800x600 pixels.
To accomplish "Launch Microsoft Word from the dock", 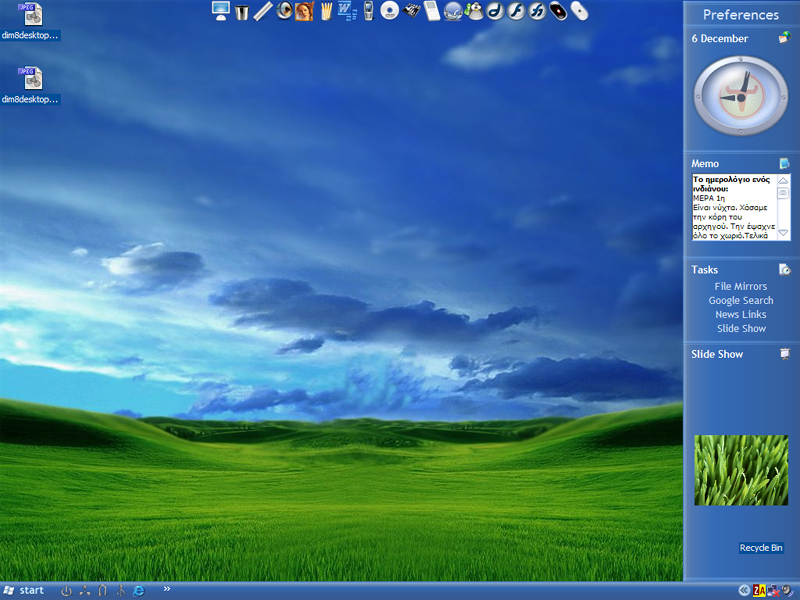I will point(347,11).
